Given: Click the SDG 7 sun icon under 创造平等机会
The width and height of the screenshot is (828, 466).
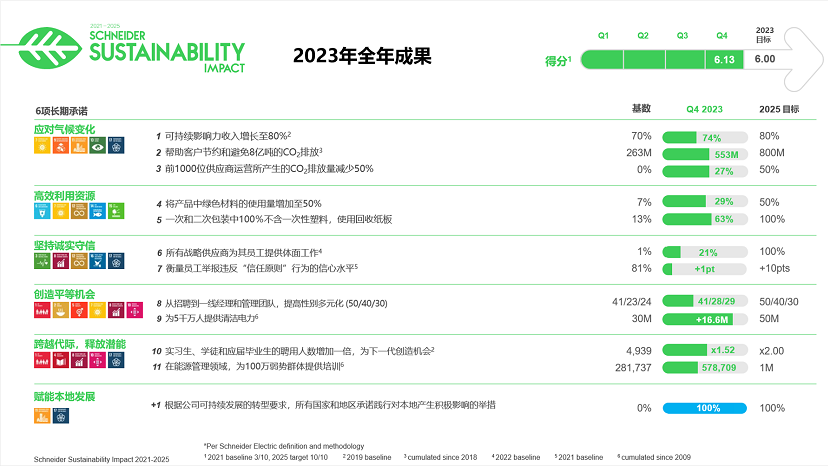Looking at the screenshot, I should pyautogui.click(x=98, y=310).
